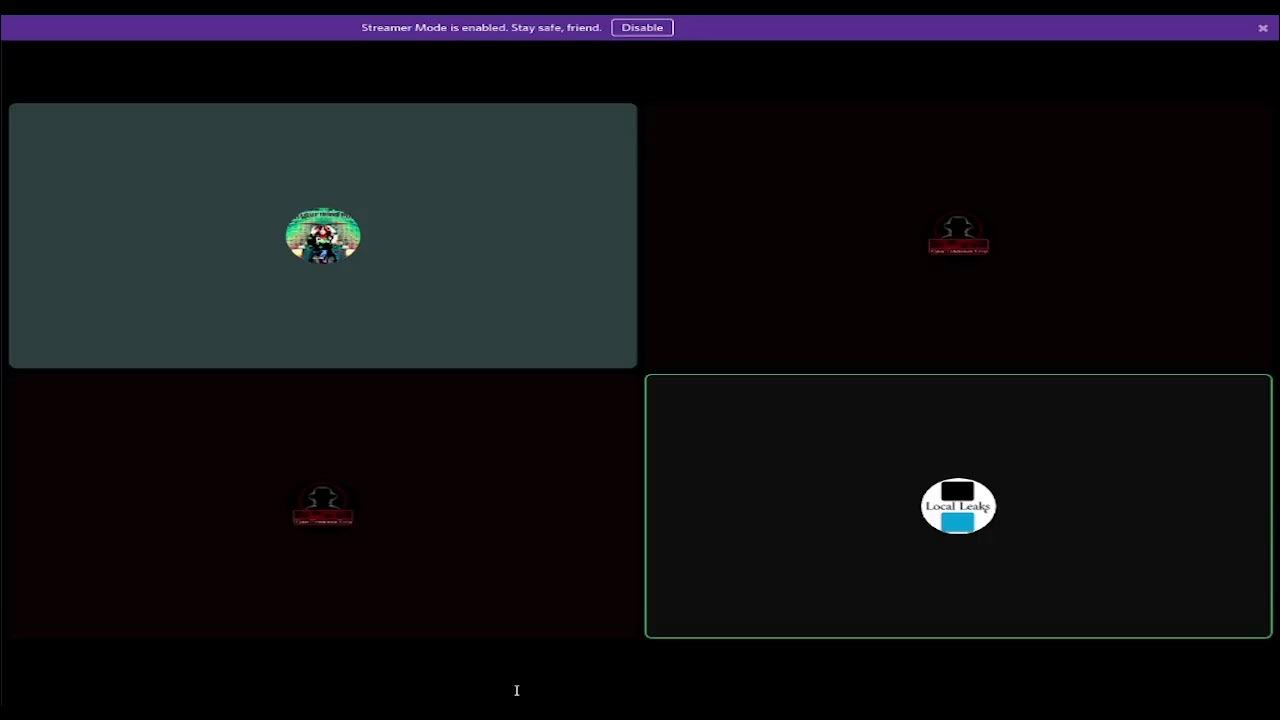The width and height of the screenshot is (1280, 720).
Task: Select the green pixel-art participant avatar
Action: 323,236
